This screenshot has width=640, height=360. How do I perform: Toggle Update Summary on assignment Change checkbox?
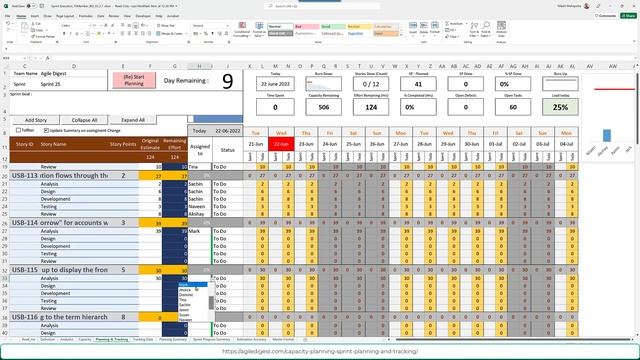click(46, 130)
